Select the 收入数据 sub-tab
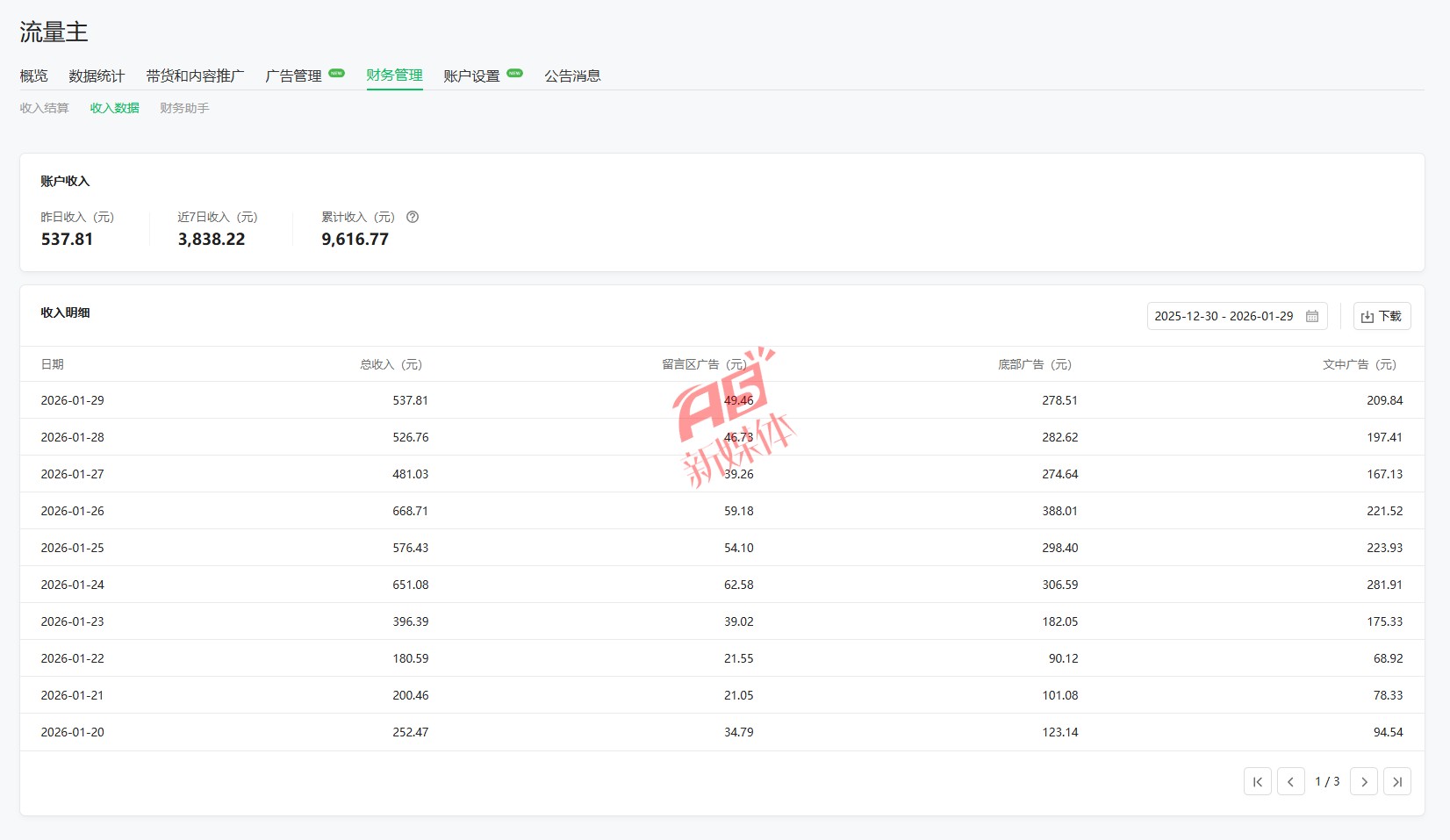Screen dimensions: 1450x840 coord(114,108)
